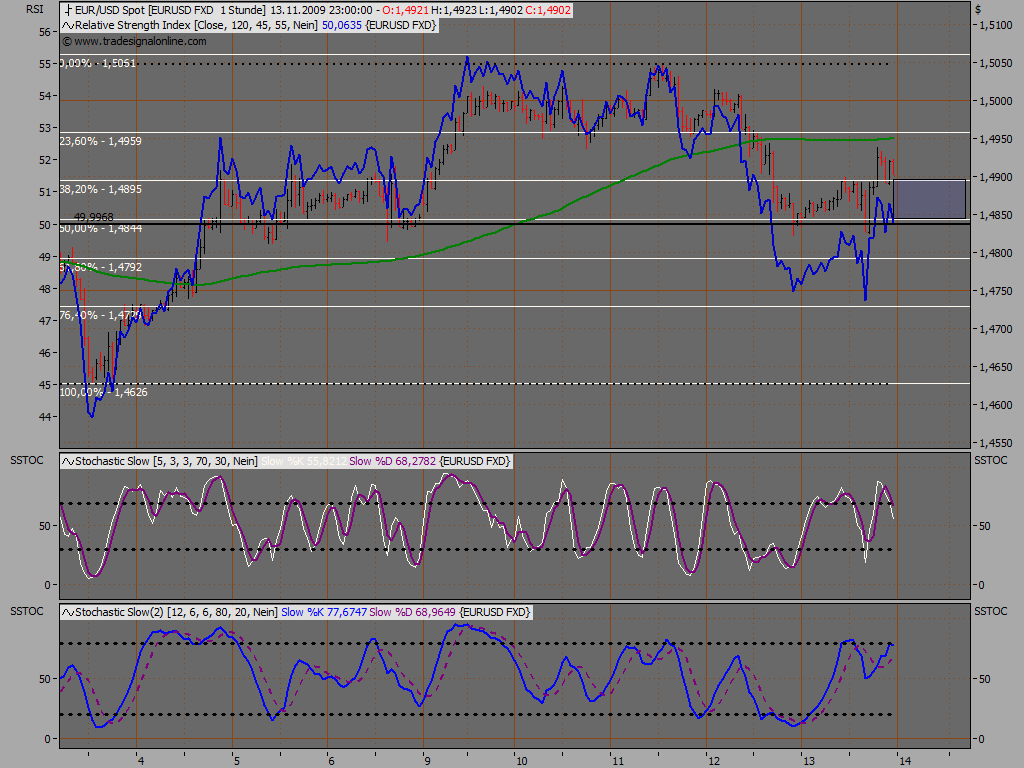Click the 100,00% - 1,4626 Fibonacci label
This screenshot has width=1024, height=768.
tap(103, 392)
